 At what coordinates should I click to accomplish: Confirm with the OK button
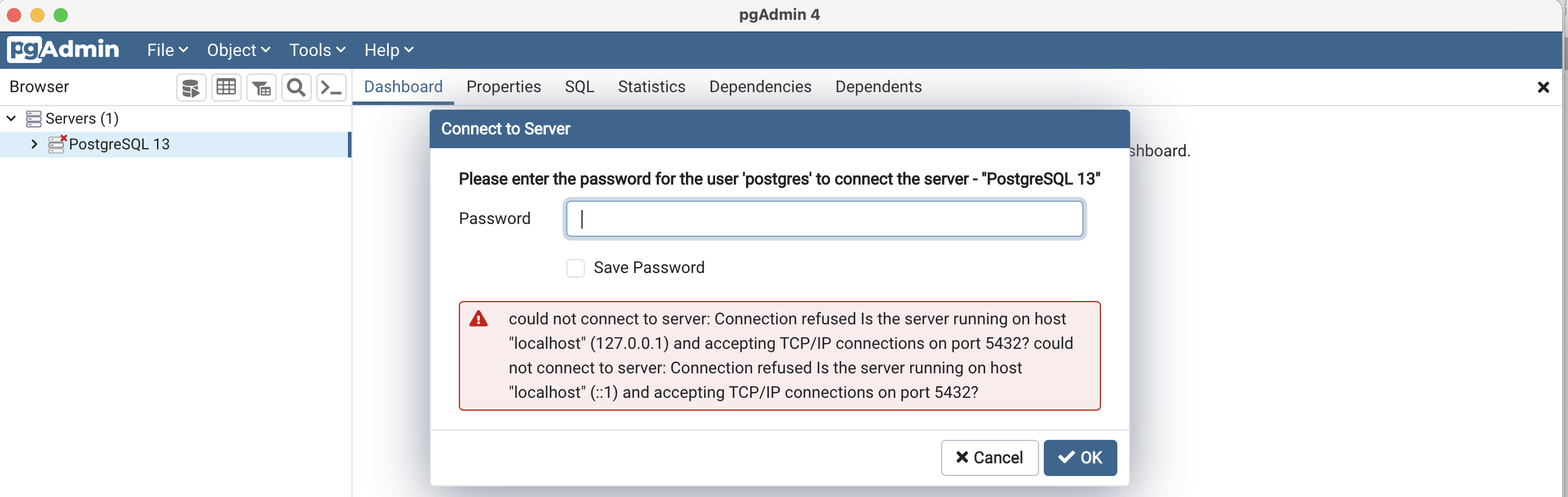click(x=1080, y=457)
